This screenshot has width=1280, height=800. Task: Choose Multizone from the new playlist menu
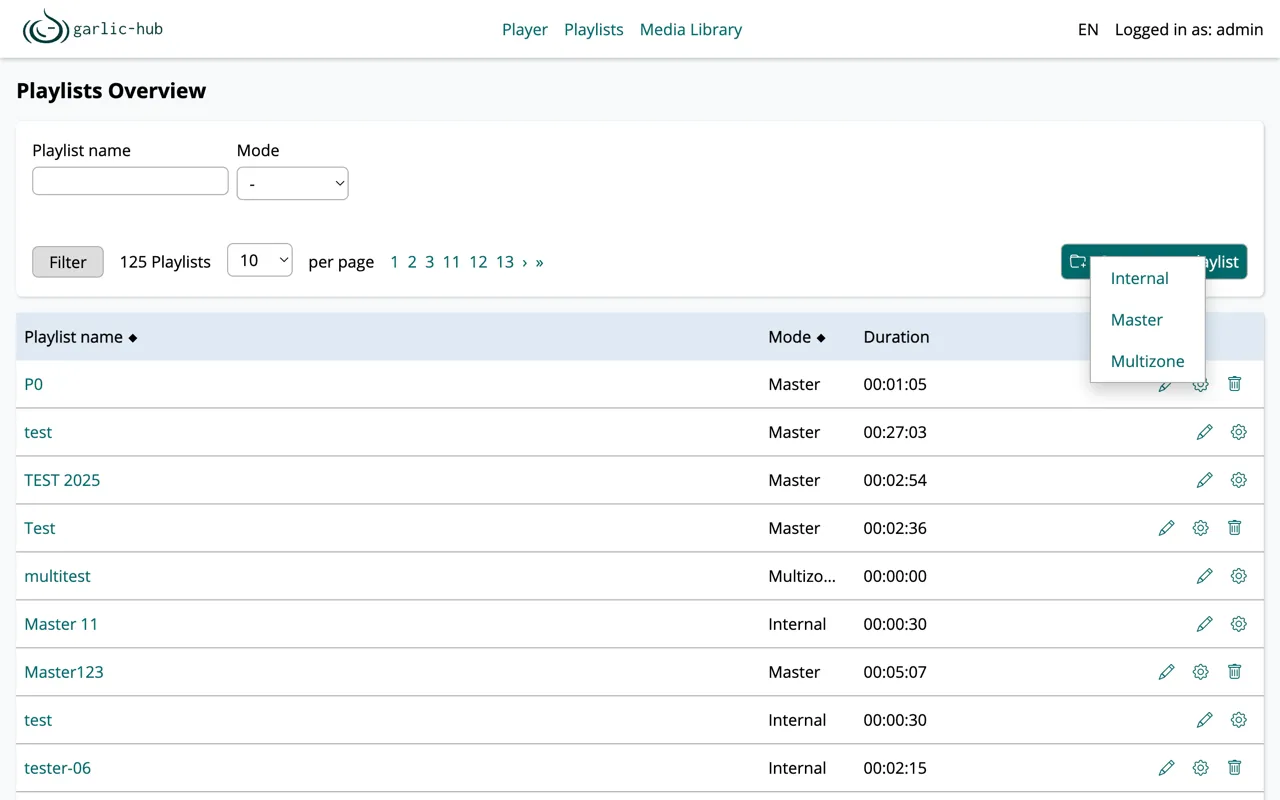[1147, 361]
